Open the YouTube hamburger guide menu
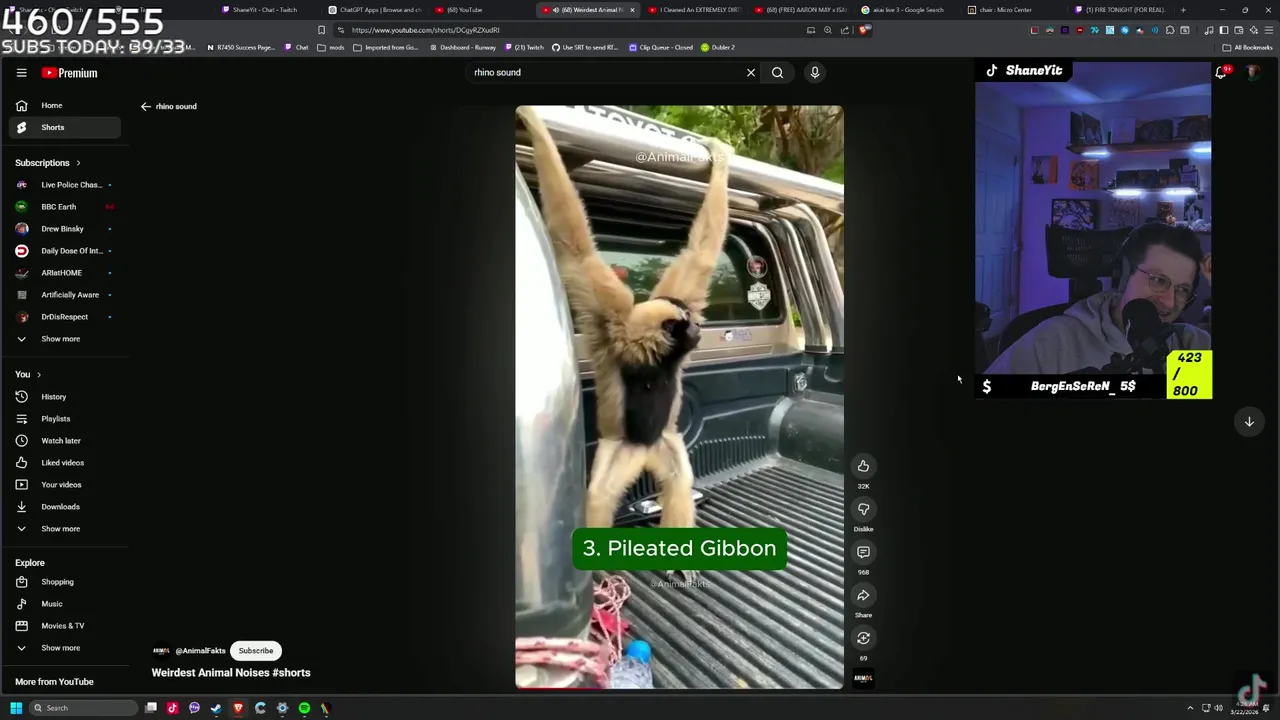This screenshot has height=720, width=1280. pos(21,73)
